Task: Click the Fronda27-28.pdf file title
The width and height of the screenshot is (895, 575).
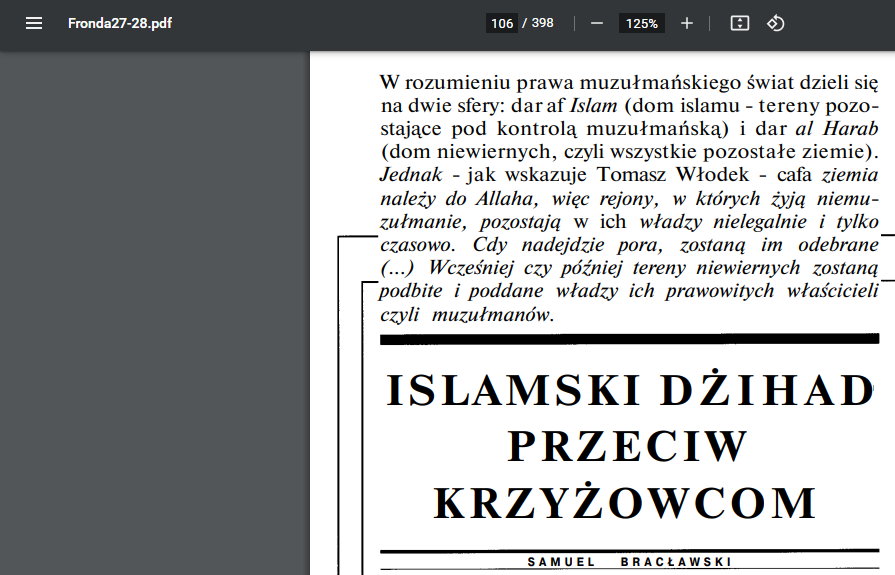Action: (x=120, y=23)
